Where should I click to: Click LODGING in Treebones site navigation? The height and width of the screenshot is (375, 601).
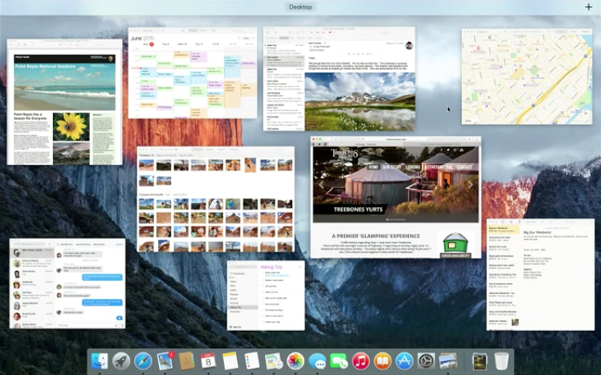(x=413, y=167)
